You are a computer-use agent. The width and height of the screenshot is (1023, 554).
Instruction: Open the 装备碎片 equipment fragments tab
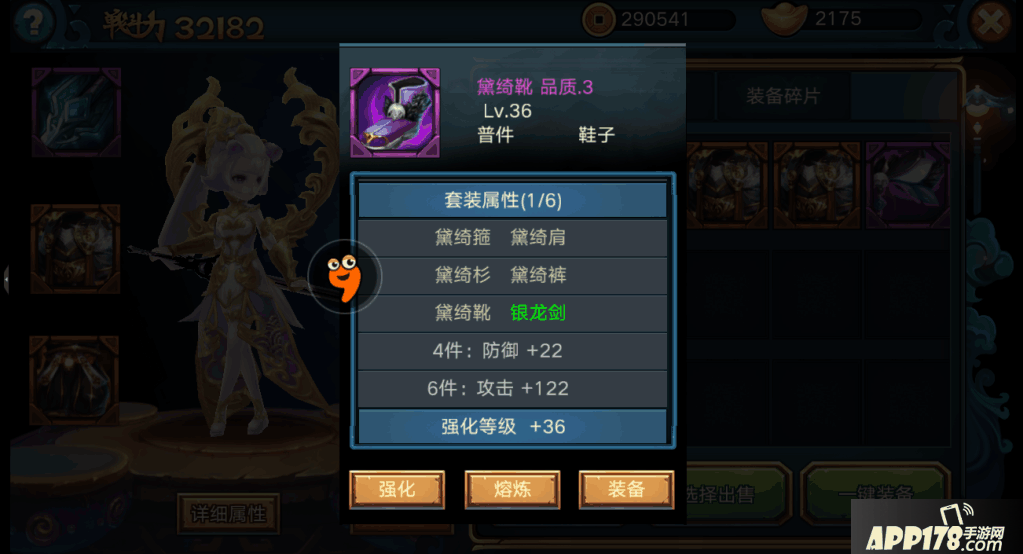[783, 97]
